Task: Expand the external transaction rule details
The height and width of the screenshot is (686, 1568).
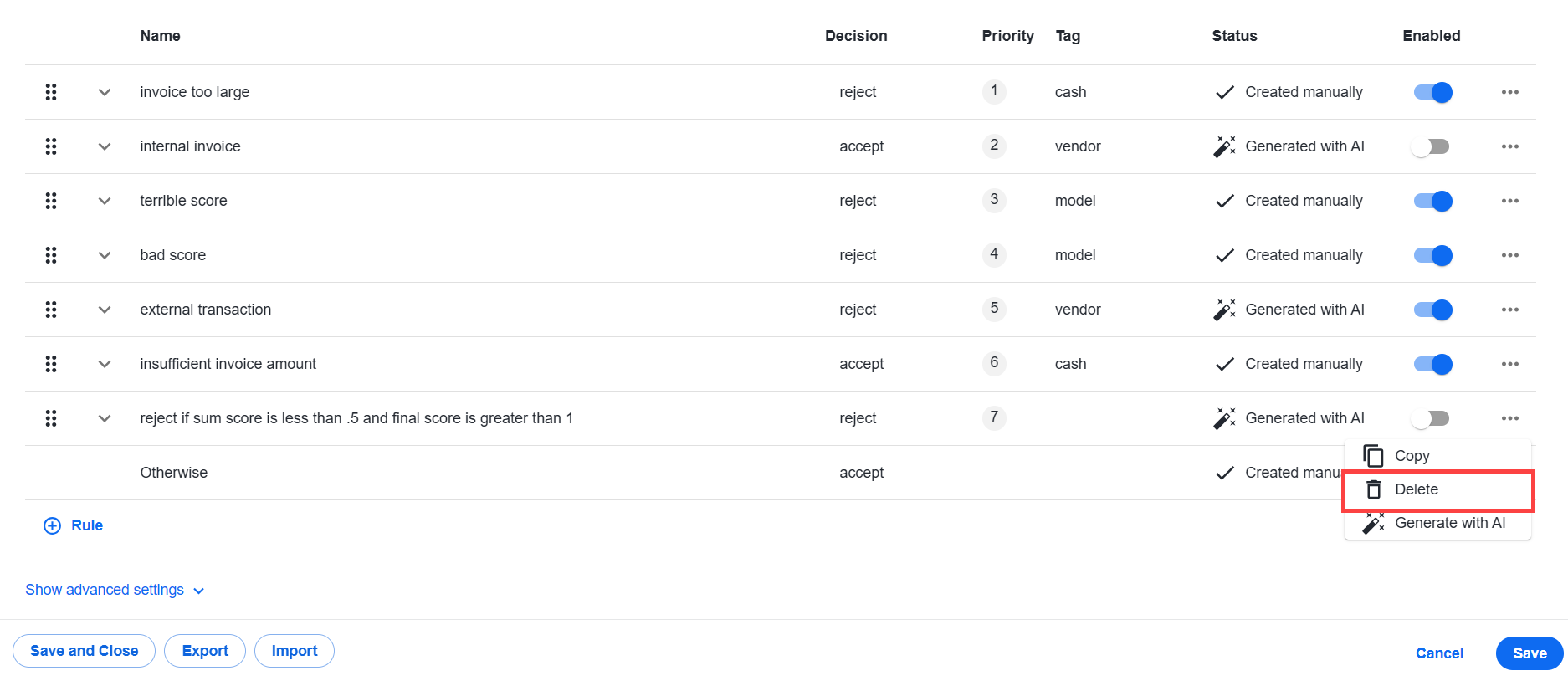Action: point(105,310)
